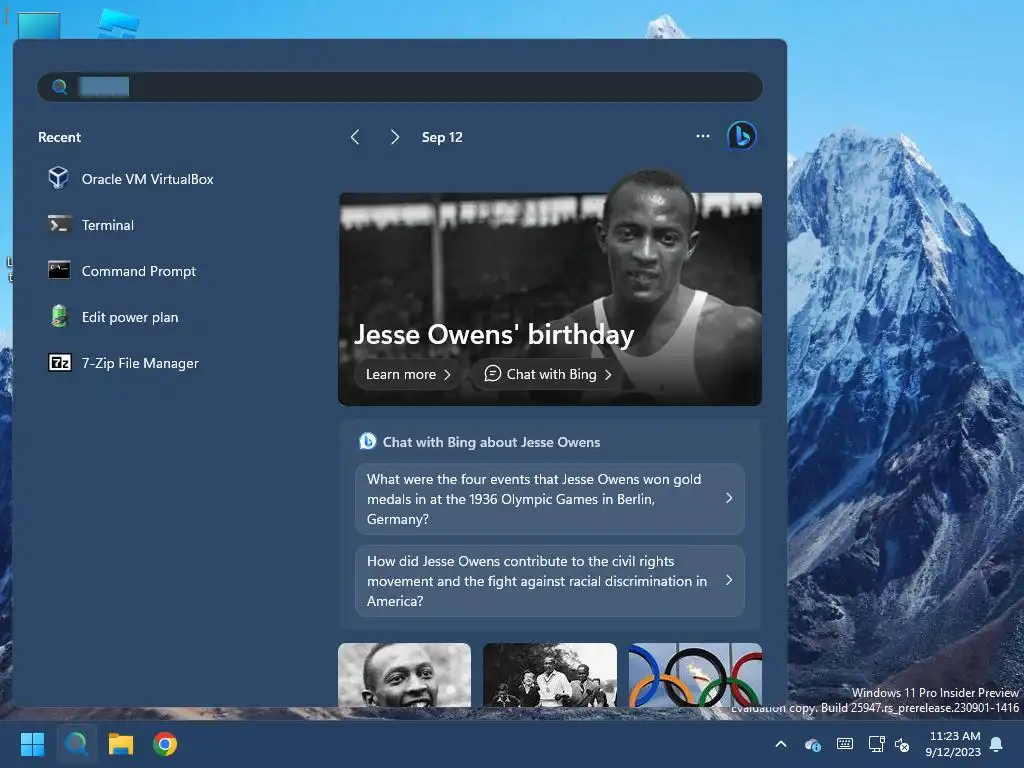Launch Terminal icon from the Recent list
This screenshot has width=1024, height=768.
[59, 224]
